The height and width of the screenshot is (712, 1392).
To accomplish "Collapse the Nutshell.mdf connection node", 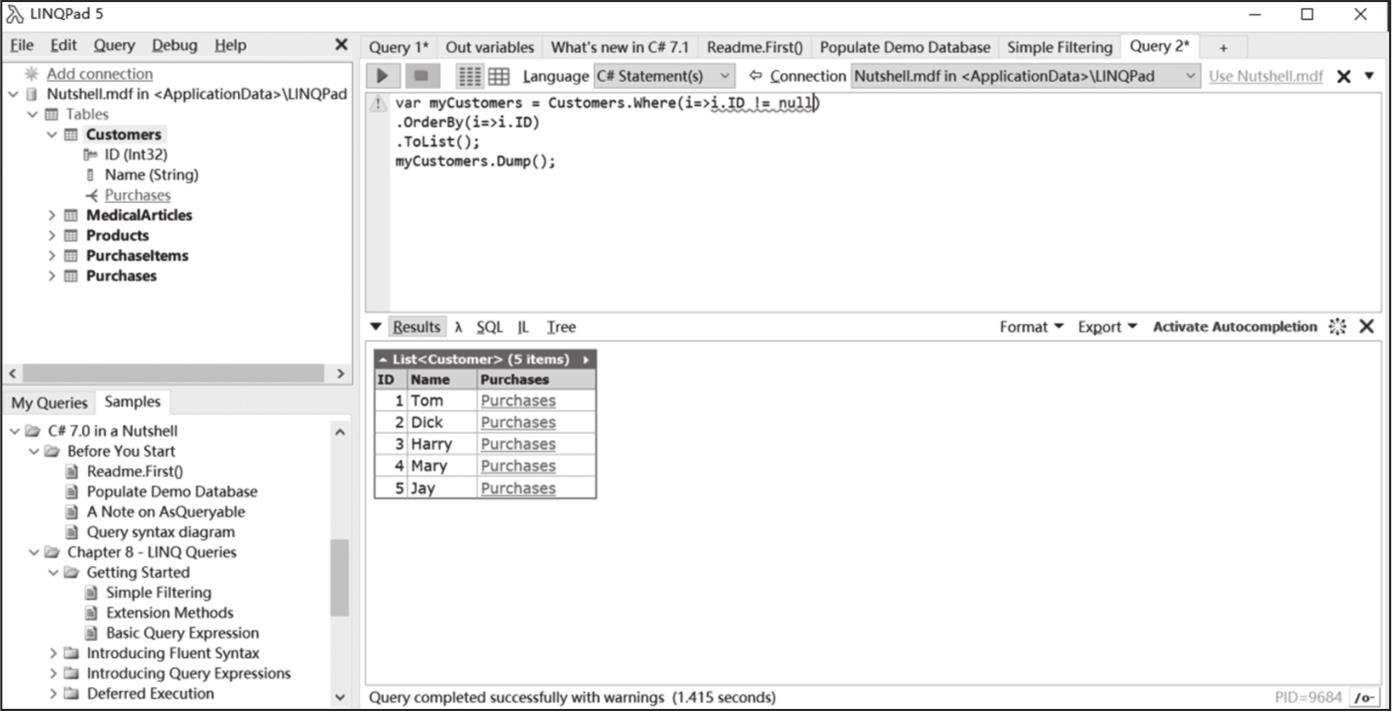I will (13, 94).
